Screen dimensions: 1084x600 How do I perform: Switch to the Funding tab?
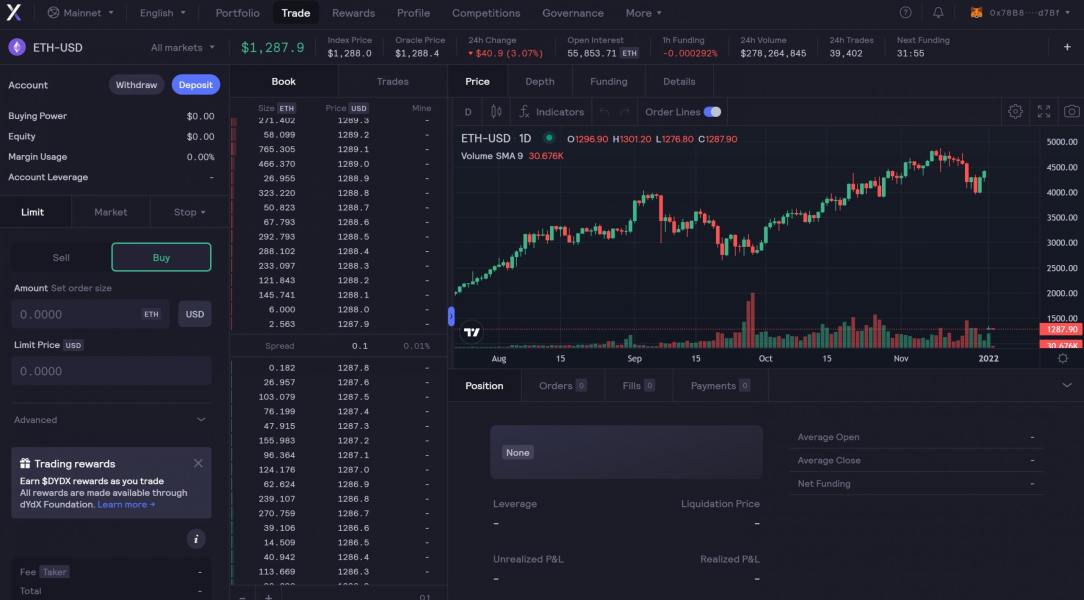(x=608, y=82)
